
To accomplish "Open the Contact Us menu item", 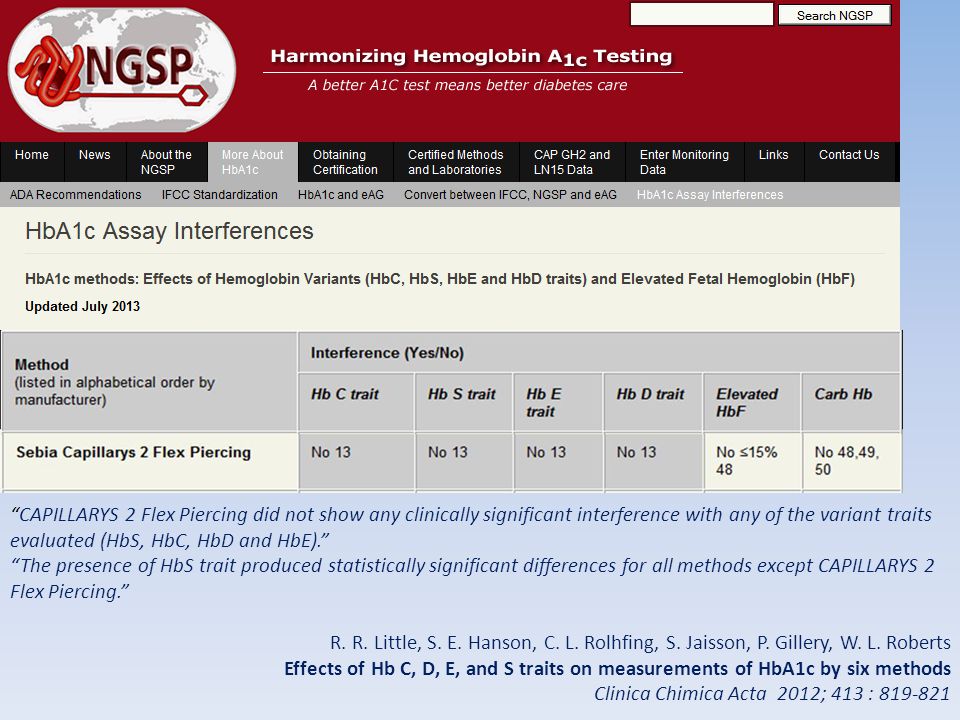I will tap(849, 162).
